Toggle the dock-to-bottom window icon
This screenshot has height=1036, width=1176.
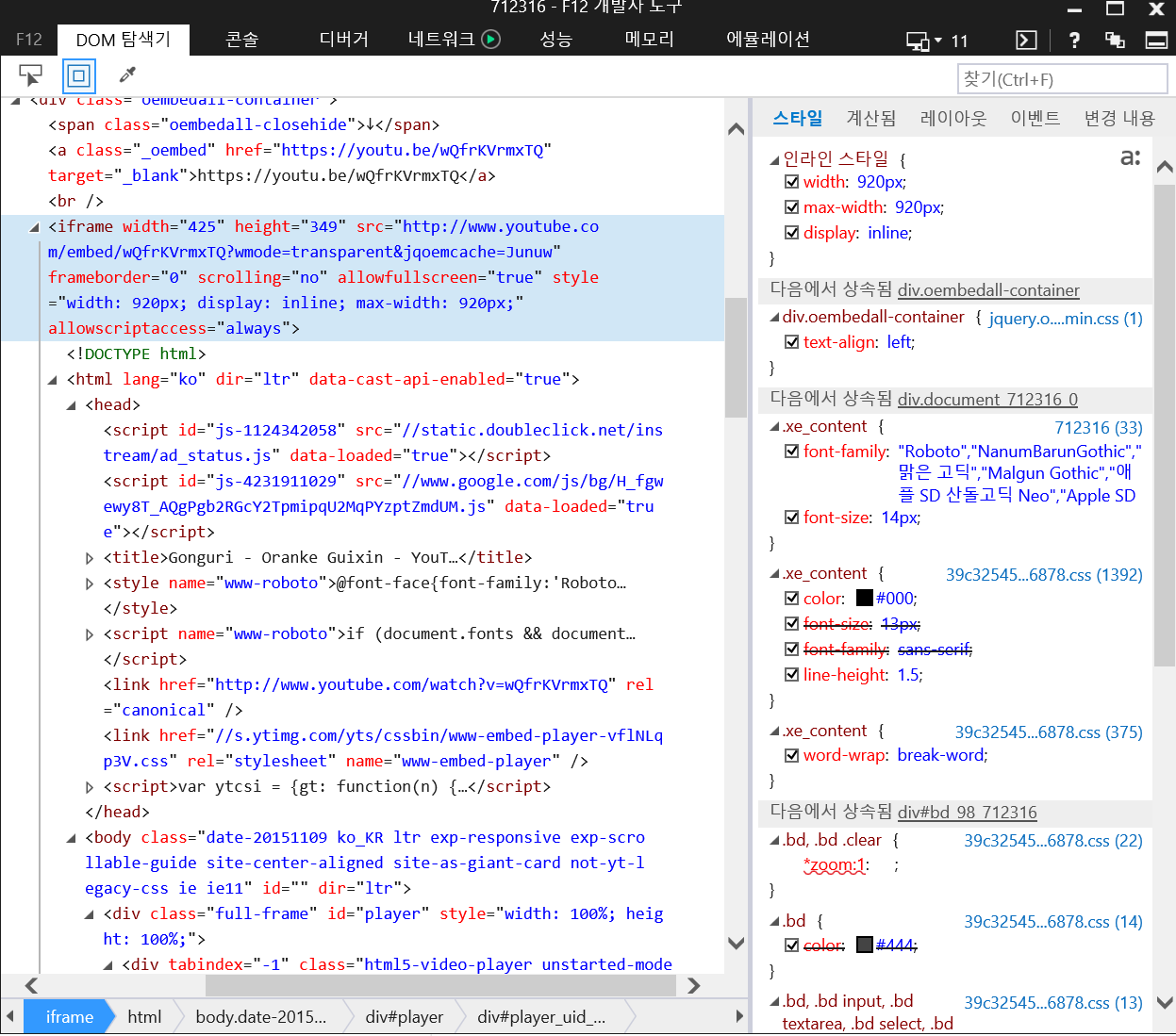1156,40
